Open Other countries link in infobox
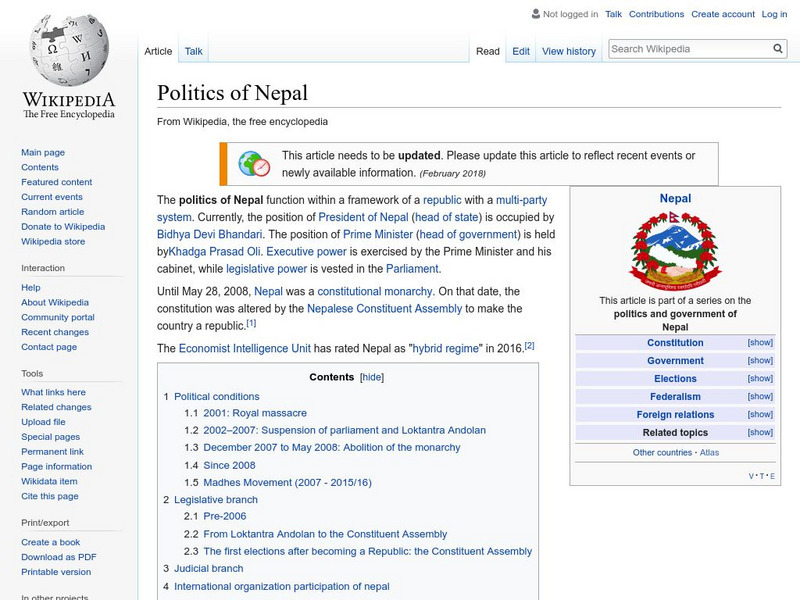This screenshot has width=800, height=600. pyautogui.click(x=662, y=453)
